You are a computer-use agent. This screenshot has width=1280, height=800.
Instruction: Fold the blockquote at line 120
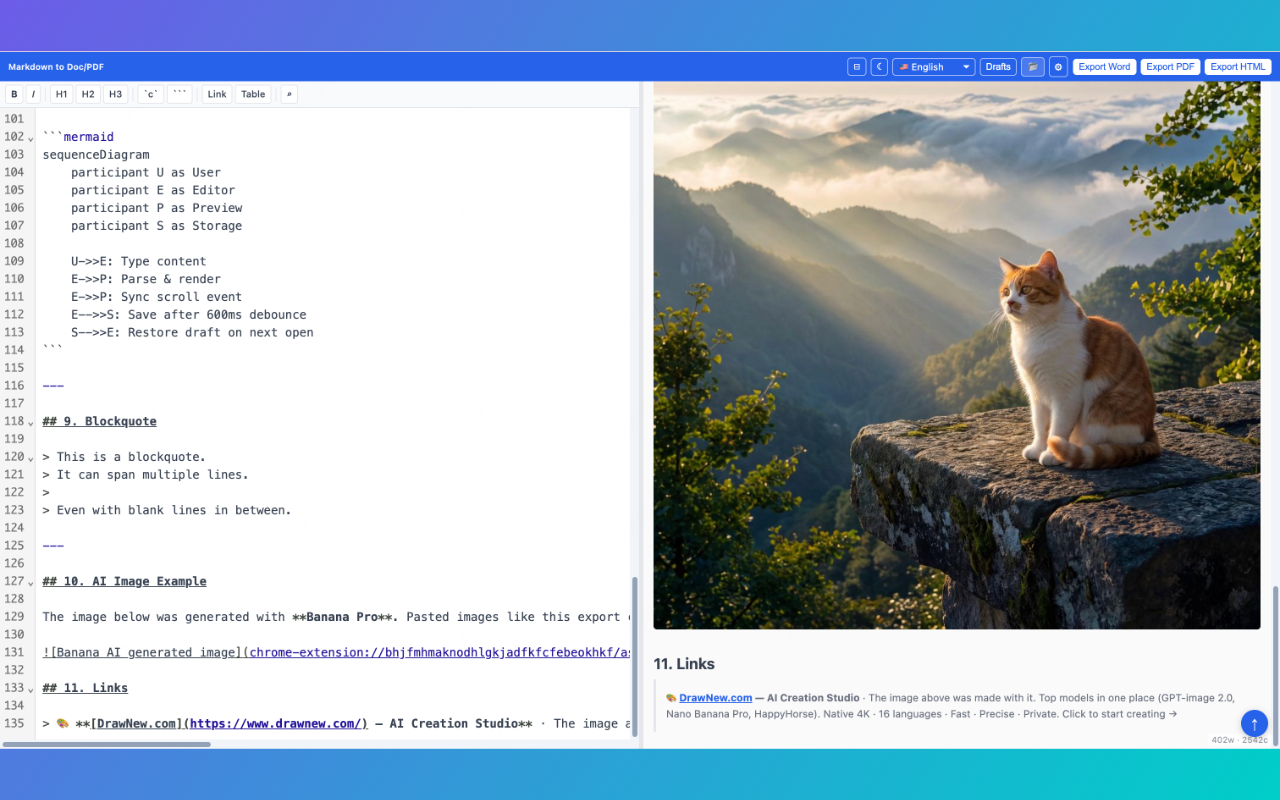(31, 458)
